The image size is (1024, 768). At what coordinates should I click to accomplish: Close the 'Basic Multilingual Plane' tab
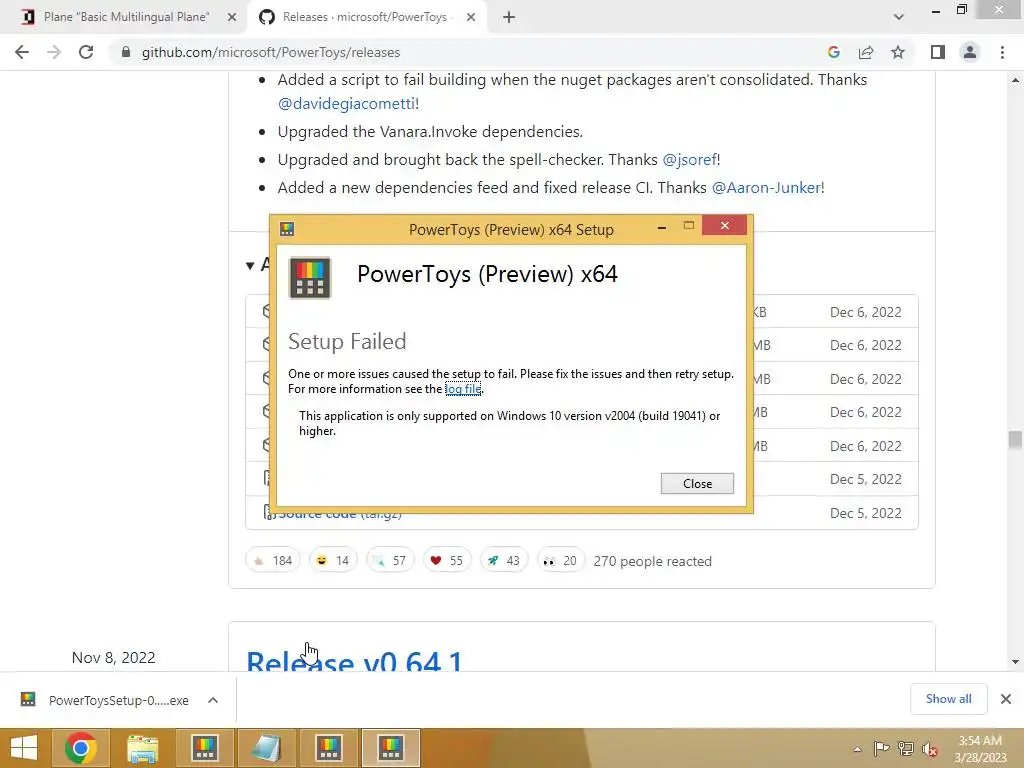[x=232, y=18]
